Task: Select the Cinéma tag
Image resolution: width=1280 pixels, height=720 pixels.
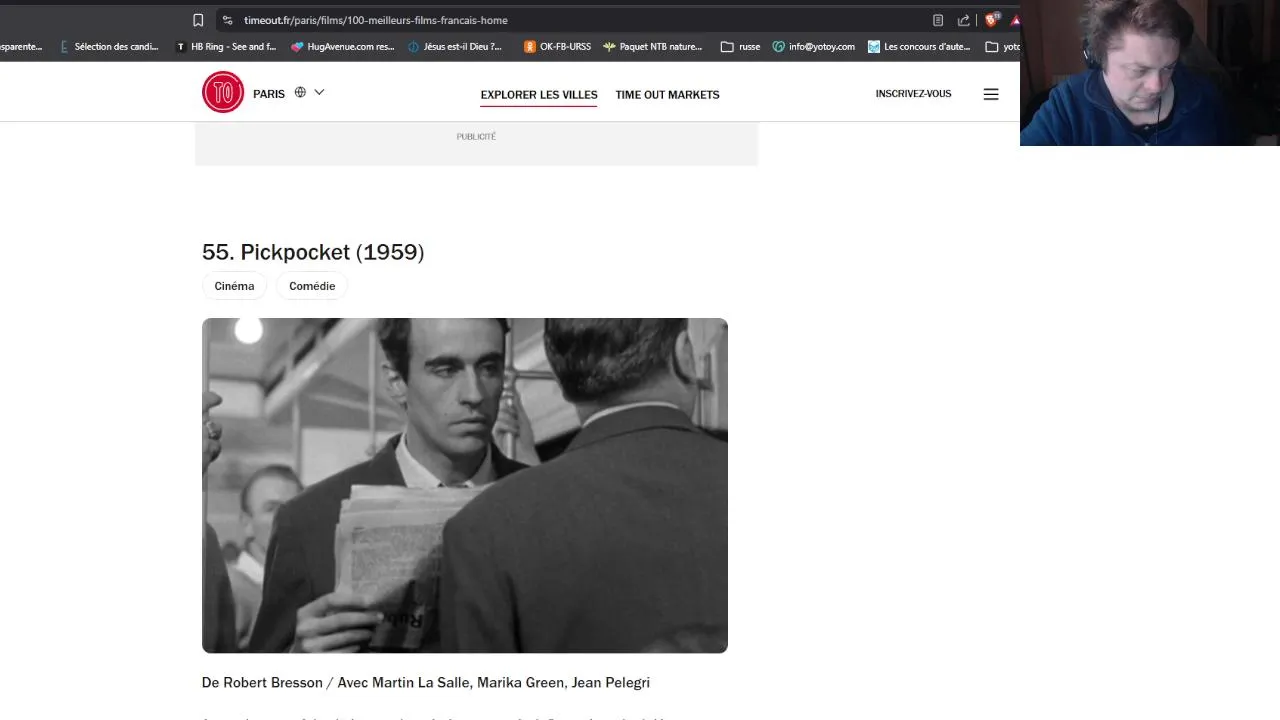Action: [x=234, y=286]
